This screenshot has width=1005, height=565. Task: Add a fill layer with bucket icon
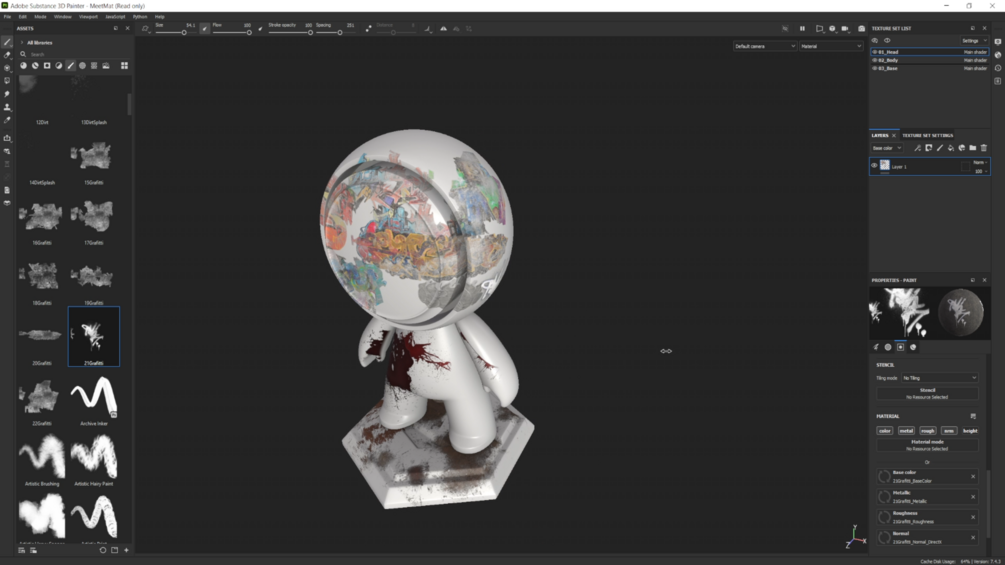click(951, 148)
